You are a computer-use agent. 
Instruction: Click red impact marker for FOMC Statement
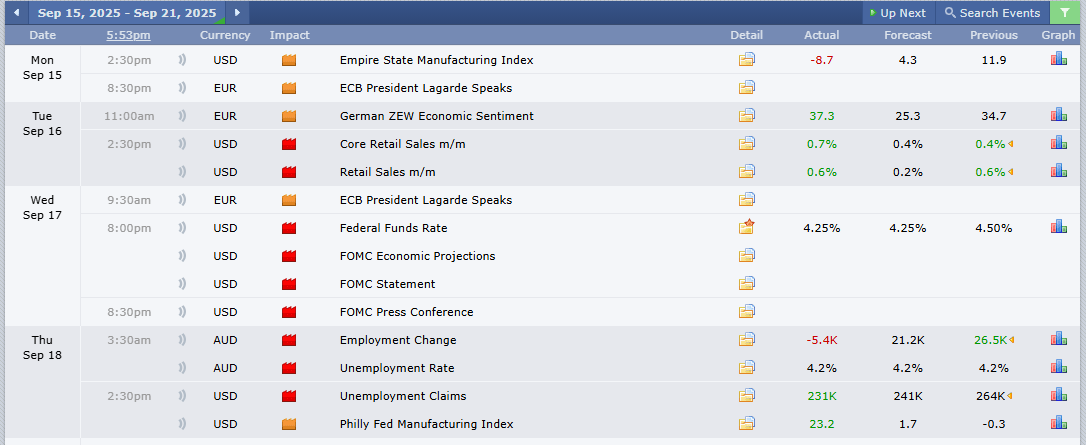pyautogui.click(x=290, y=284)
